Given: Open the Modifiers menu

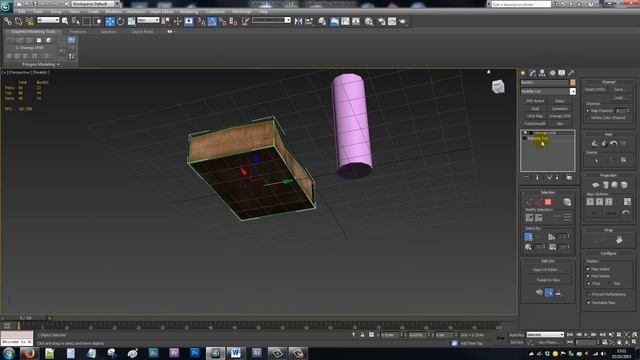Looking at the screenshot, I should pyautogui.click(x=113, y=11).
